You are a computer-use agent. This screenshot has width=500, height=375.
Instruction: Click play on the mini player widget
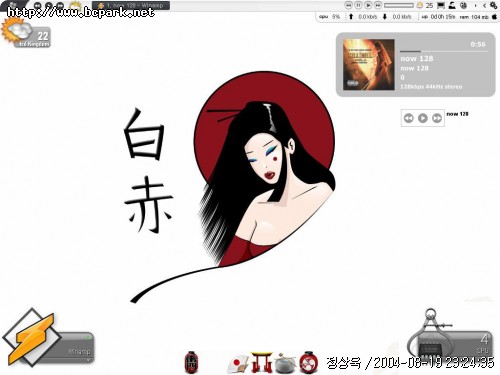tap(423, 118)
